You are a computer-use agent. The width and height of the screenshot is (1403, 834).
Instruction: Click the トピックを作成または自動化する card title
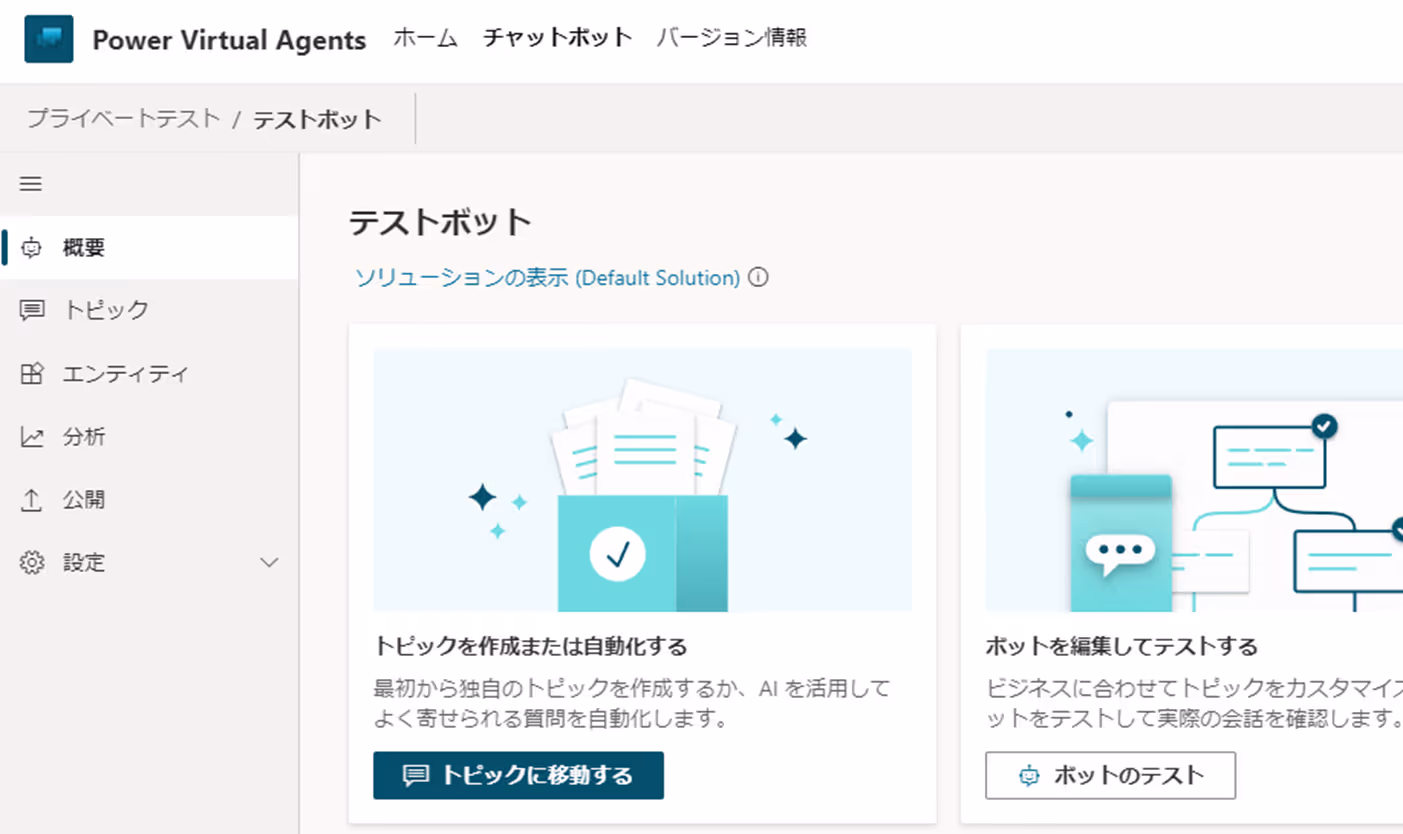click(530, 647)
